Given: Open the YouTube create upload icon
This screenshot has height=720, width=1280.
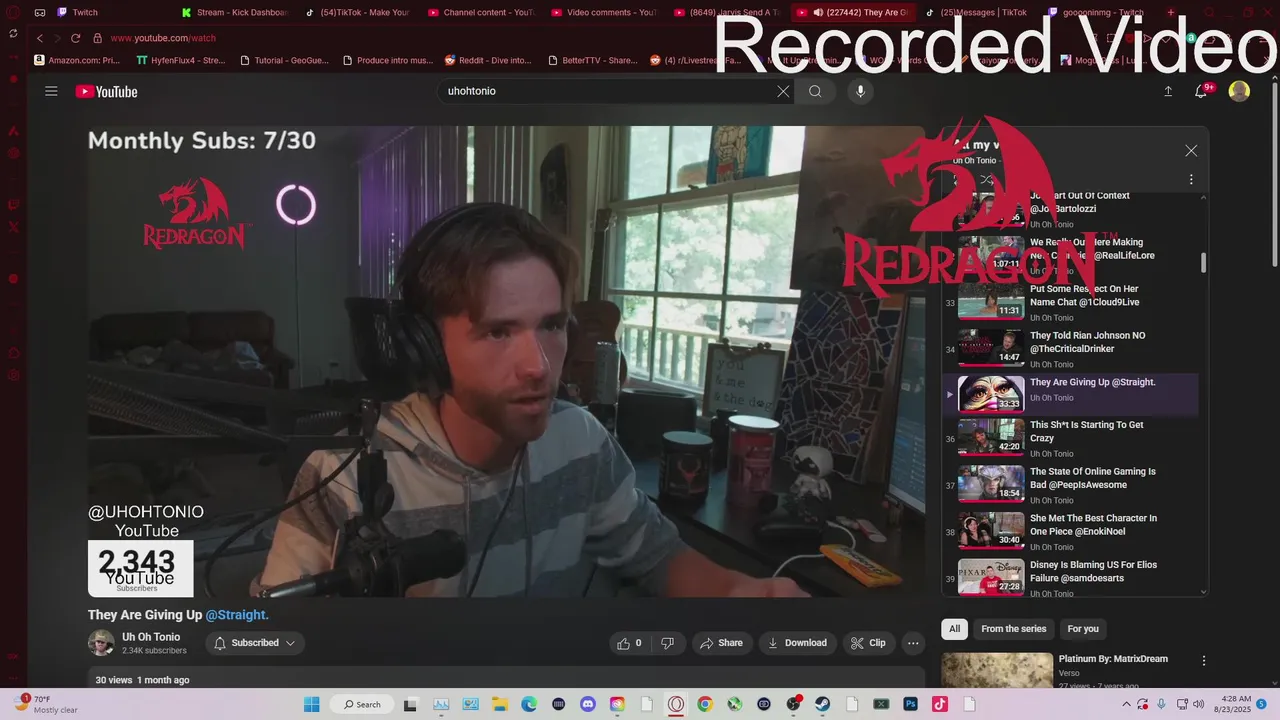Looking at the screenshot, I should (1168, 91).
